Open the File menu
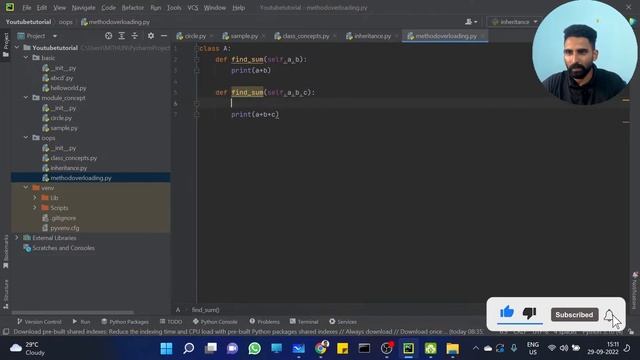 click(27, 8)
